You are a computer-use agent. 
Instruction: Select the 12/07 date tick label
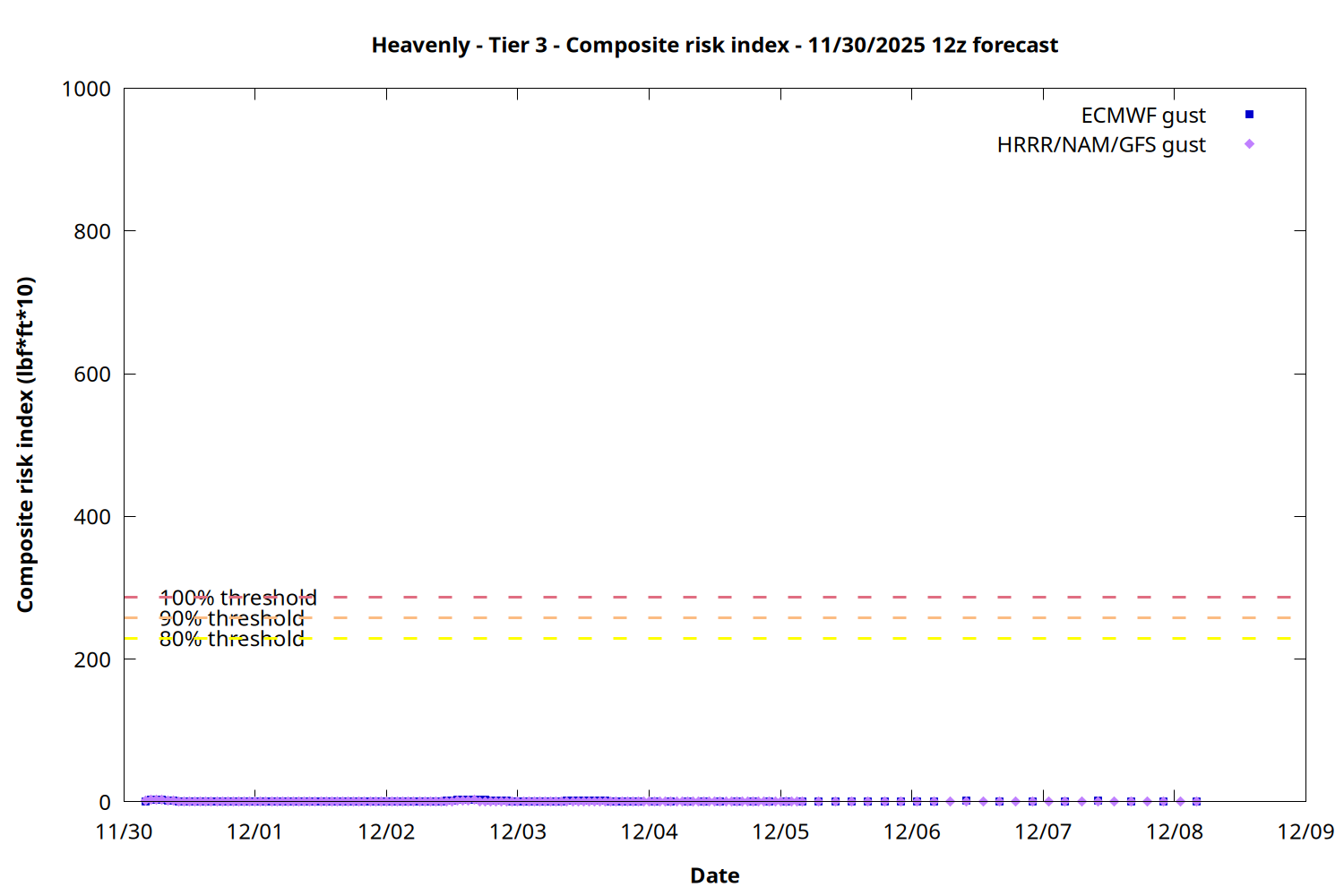(1042, 831)
